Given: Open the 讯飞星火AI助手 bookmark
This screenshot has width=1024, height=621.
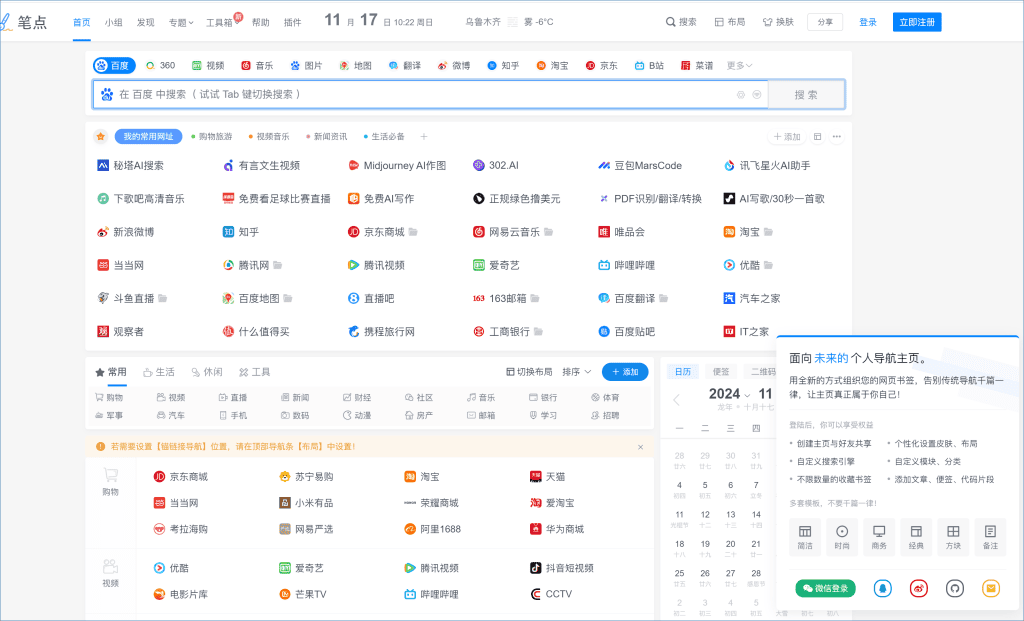Looking at the screenshot, I should (767, 166).
